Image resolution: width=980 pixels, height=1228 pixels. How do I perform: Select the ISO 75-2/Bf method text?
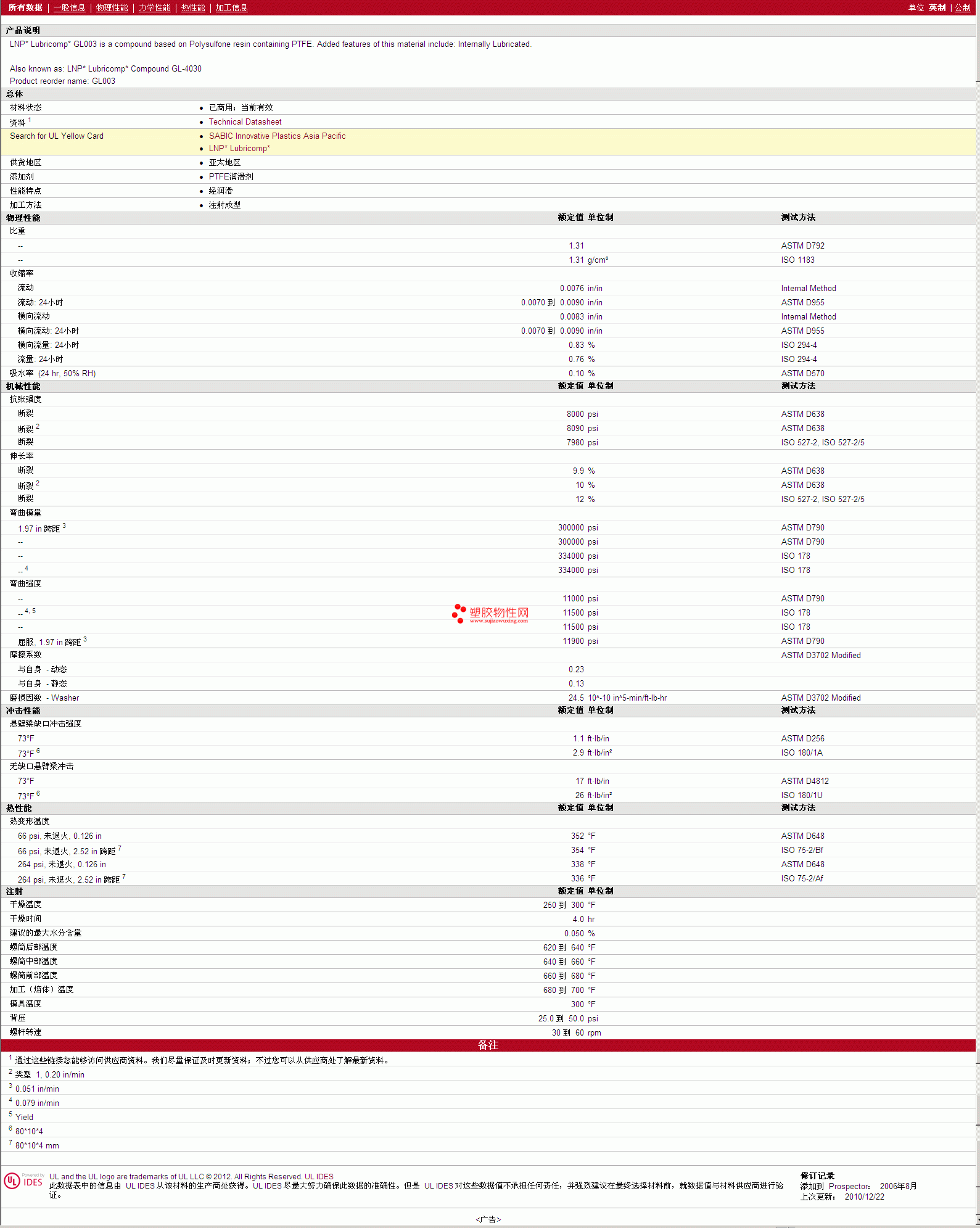pyautogui.click(x=802, y=850)
